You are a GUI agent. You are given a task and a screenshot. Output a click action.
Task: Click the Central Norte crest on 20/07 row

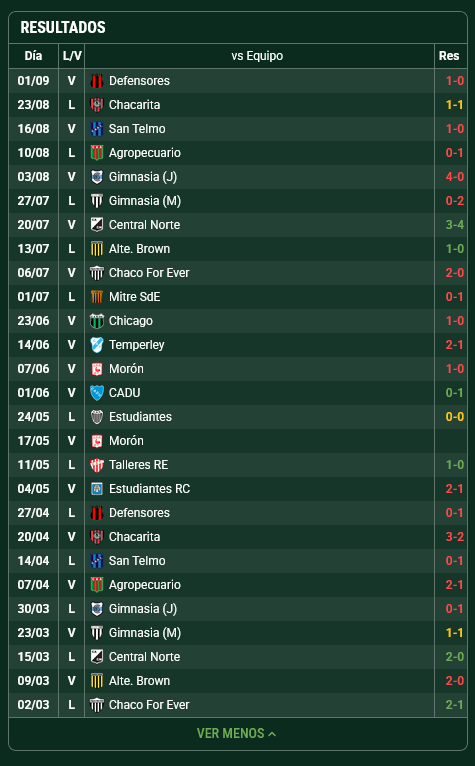[x=97, y=225]
